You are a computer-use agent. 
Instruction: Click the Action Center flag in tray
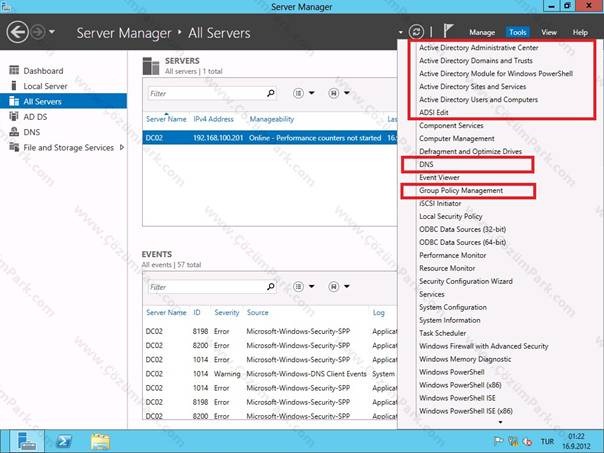click(498, 441)
